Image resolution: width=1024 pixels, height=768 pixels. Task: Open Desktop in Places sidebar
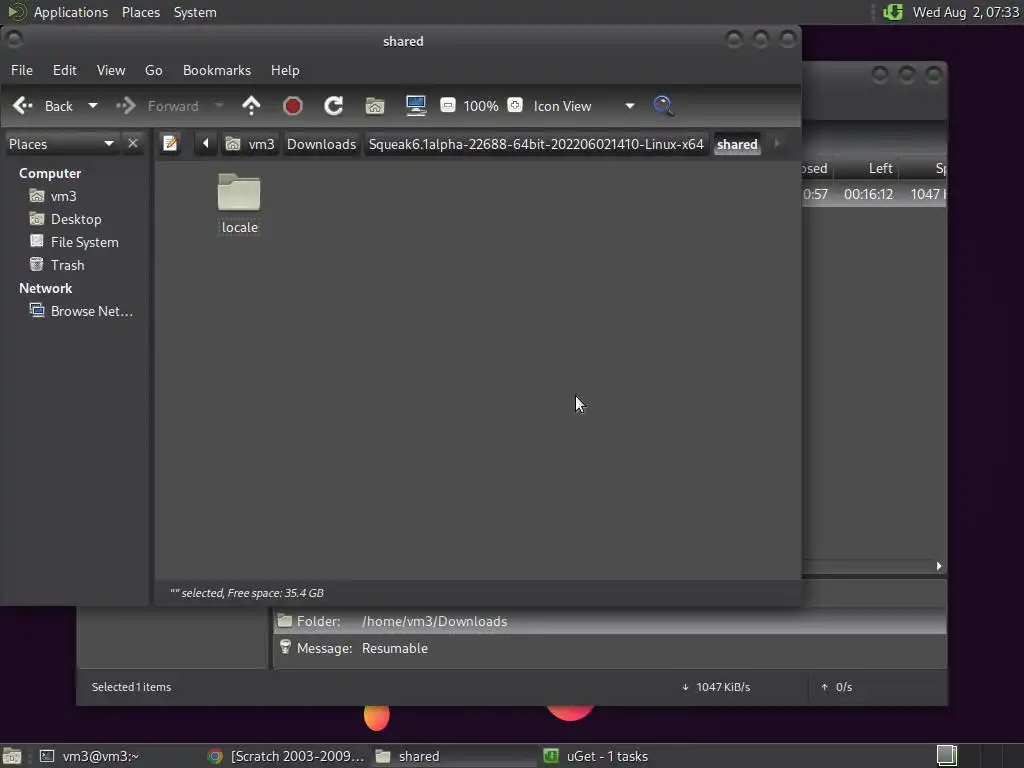pos(76,219)
